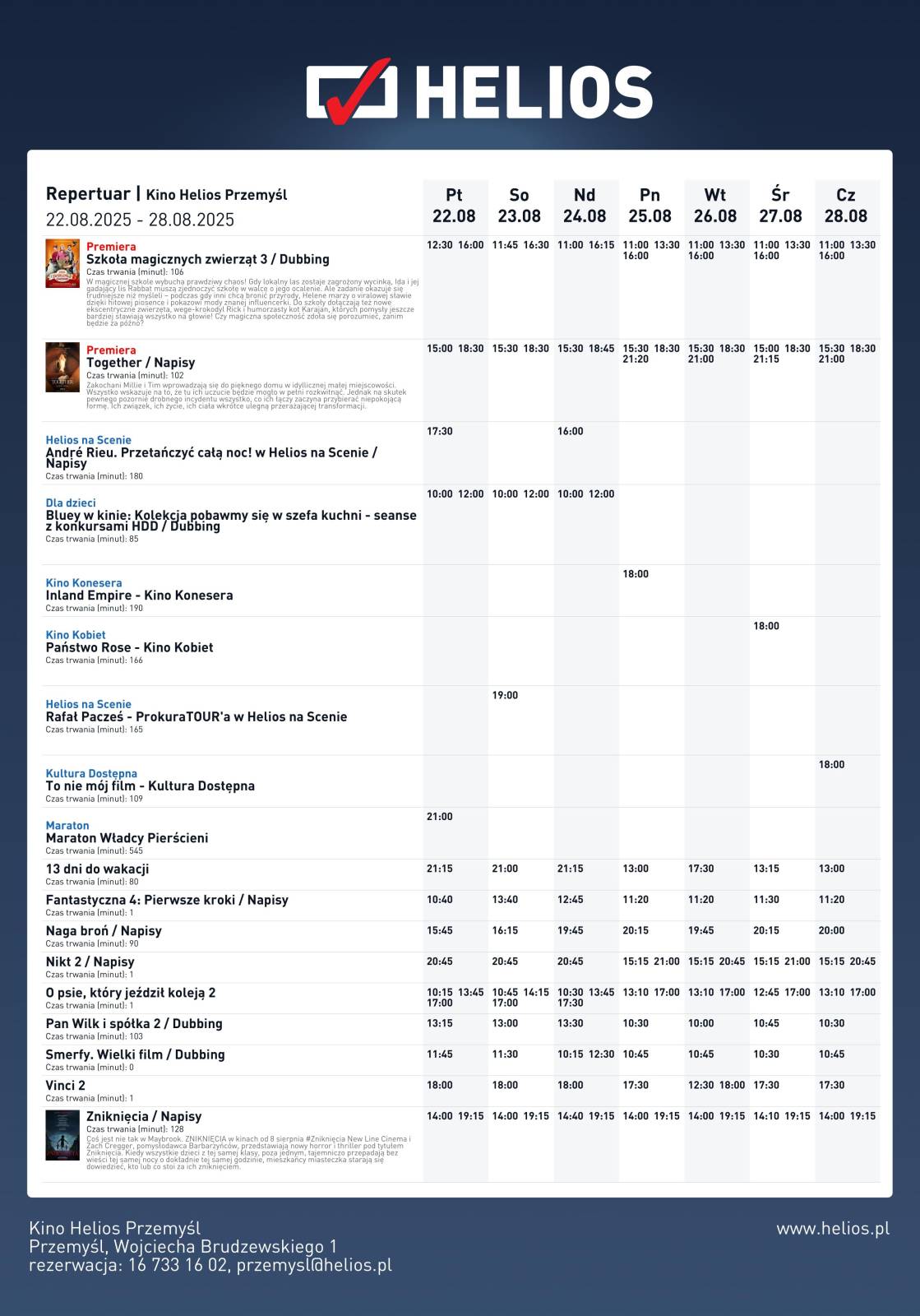The width and height of the screenshot is (920, 1316).
Task: Open Smerfy. Wielki film / Dubbing title
Action: pyautogui.click(x=135, y=1054)
